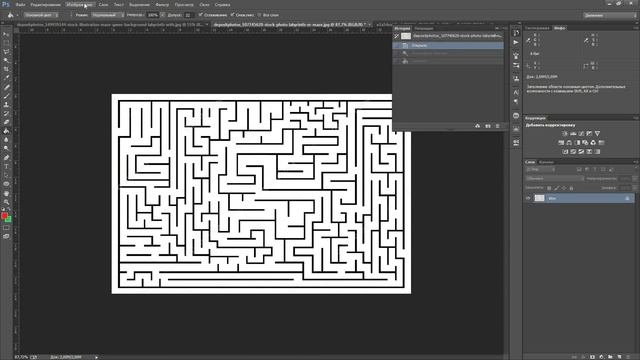
Task: Open opacity slider arrow in options bar
Action: pos(162,15)
